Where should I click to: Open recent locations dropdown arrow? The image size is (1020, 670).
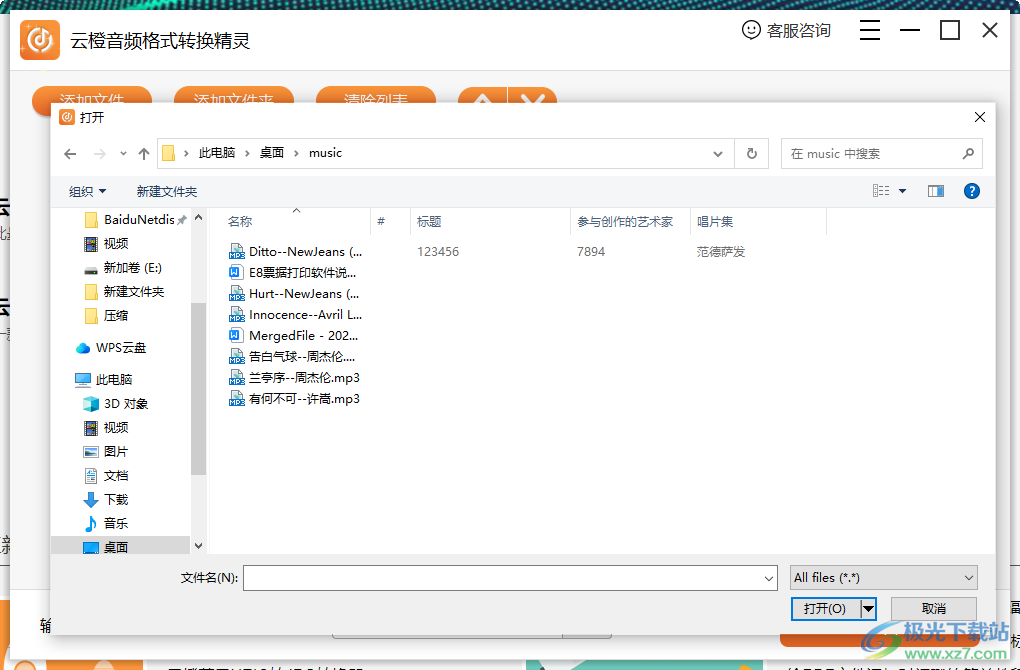(123, 154)
